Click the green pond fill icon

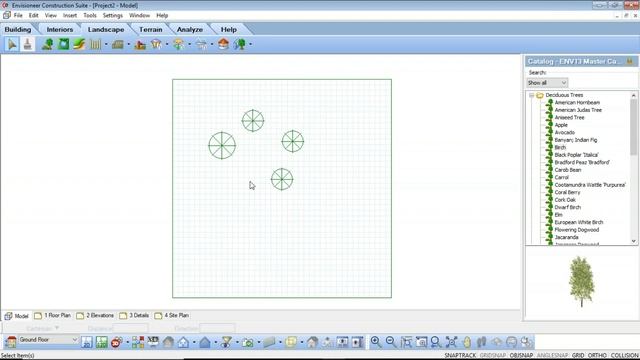click(x=63, y=44)
